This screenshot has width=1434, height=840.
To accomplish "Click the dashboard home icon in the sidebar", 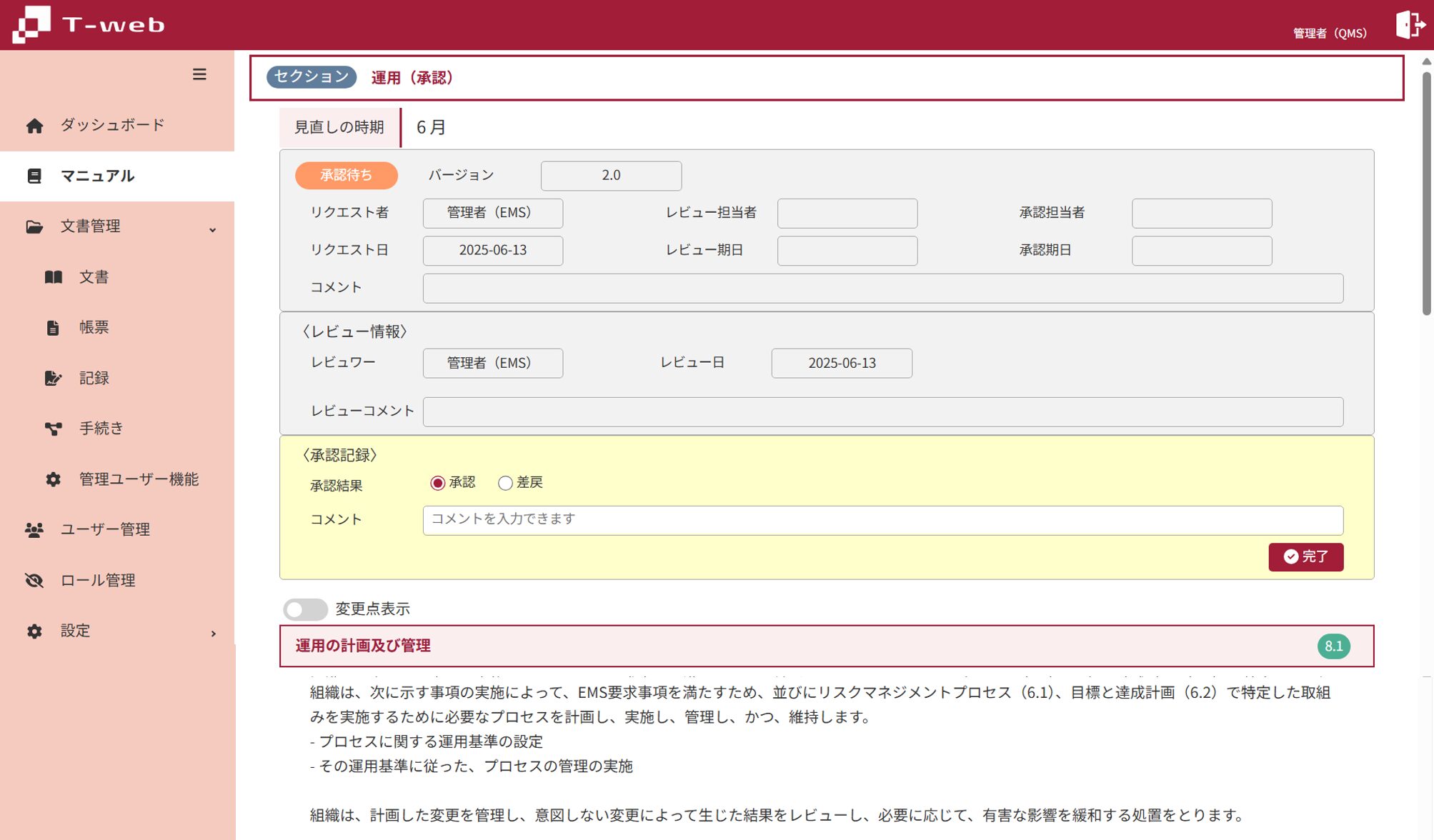I will click(34, 124).
